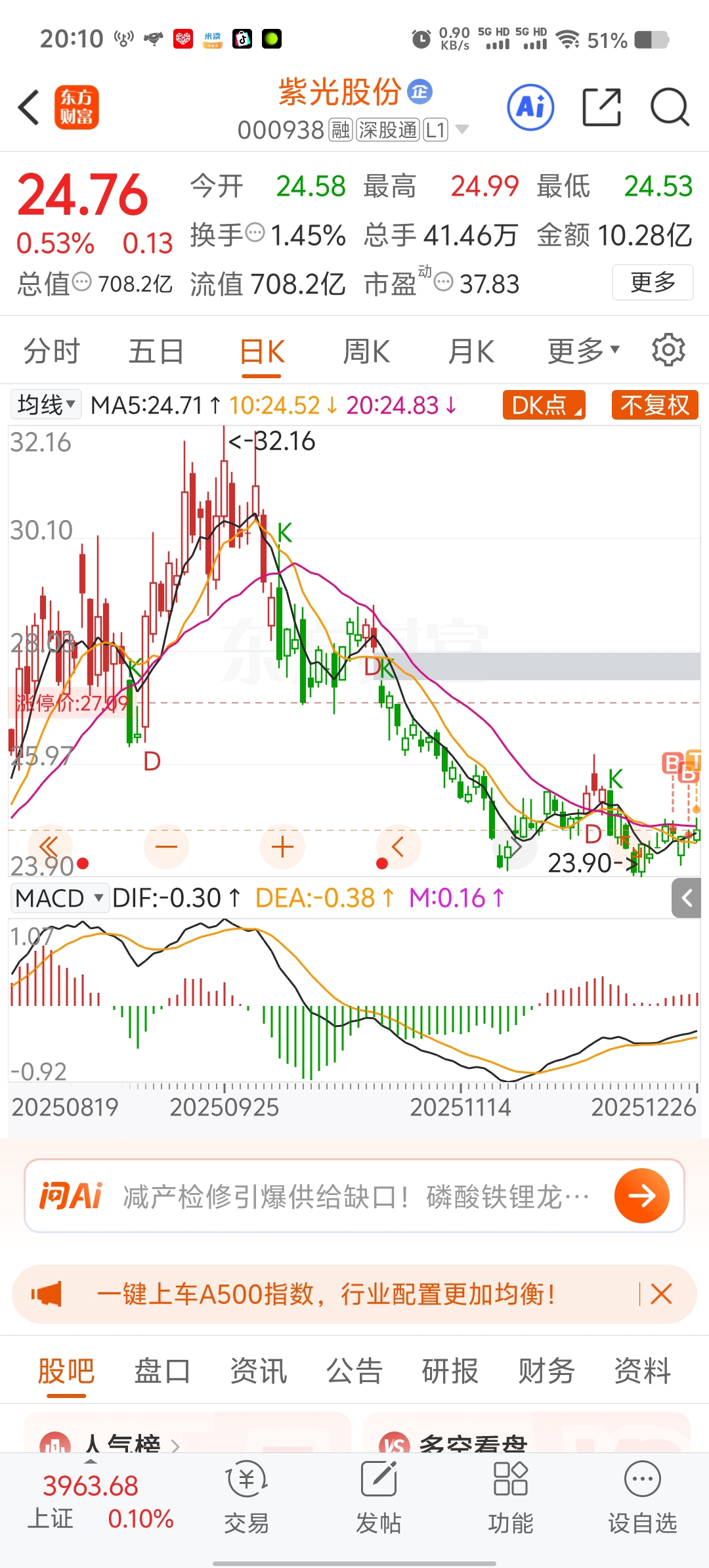Tap DIF:-0.30 MACD value
The height and width of the screenshot is (1568, 709).
click(176, 898)
